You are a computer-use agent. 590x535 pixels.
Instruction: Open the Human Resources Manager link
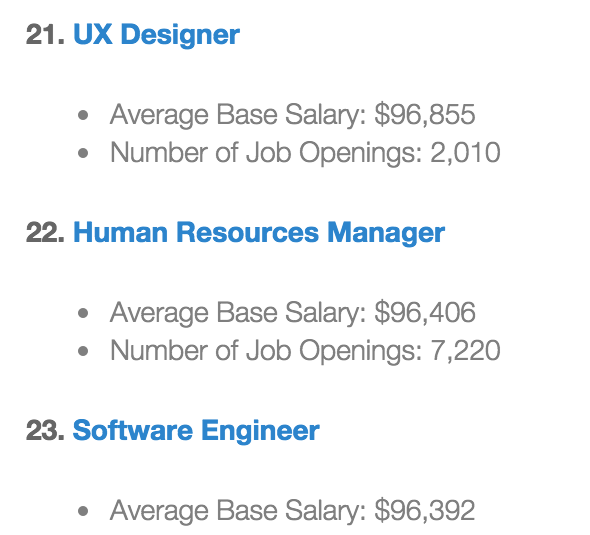(259, 233)
